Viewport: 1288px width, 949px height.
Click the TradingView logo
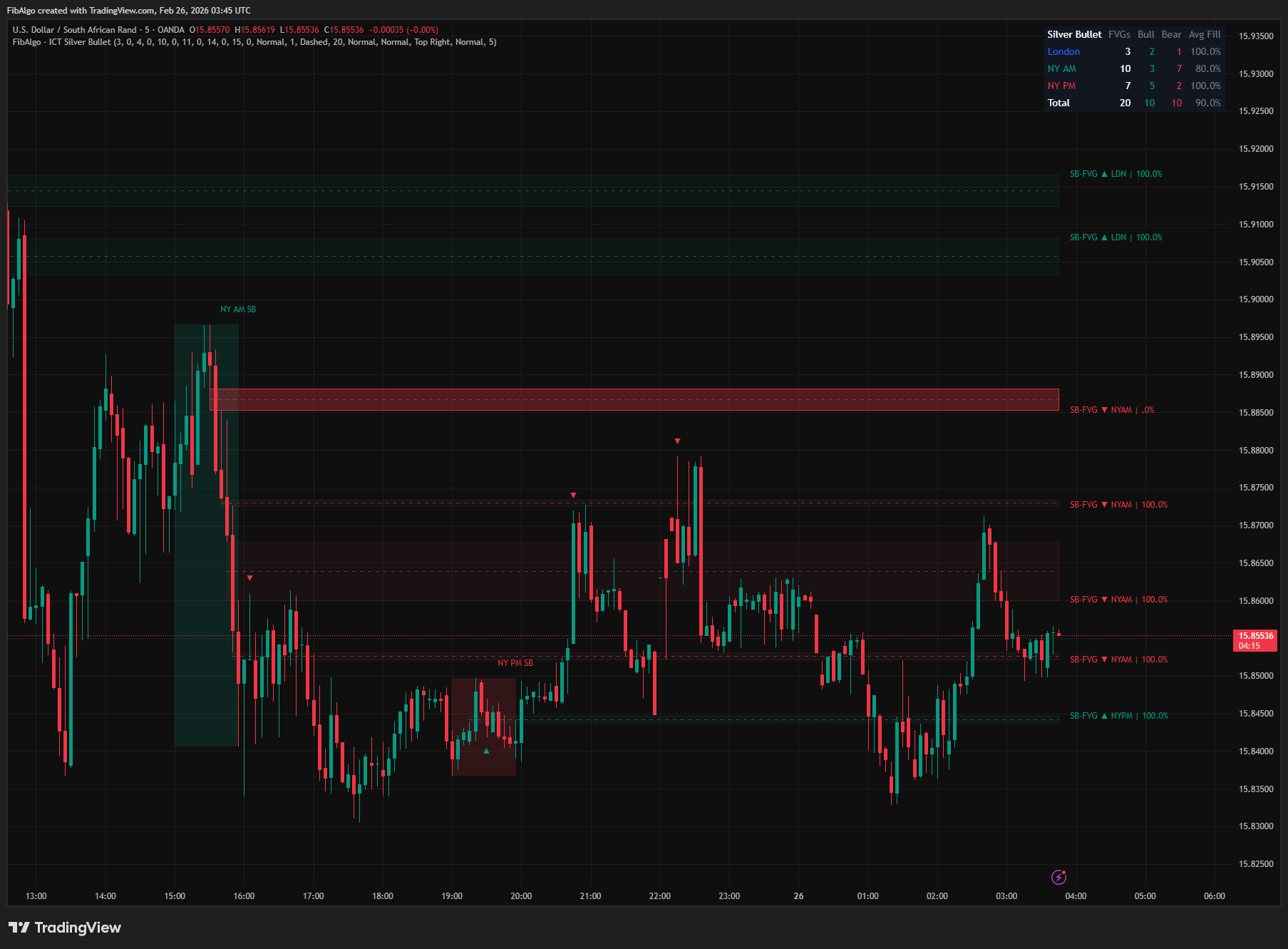[x=64, y=928]
